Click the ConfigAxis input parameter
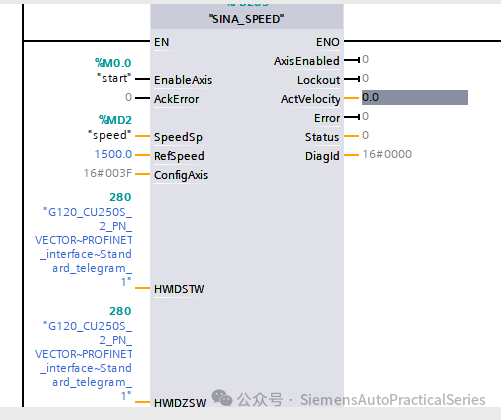 point(181,175)
